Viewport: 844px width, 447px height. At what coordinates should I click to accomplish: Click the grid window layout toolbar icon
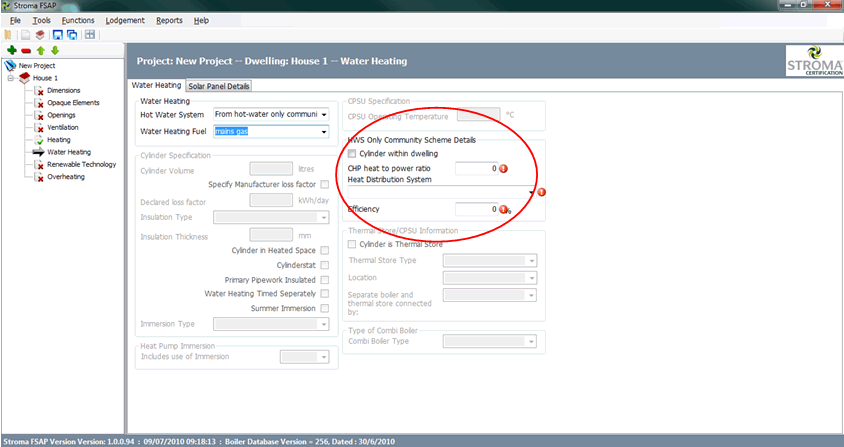click(x=90, y=35)
